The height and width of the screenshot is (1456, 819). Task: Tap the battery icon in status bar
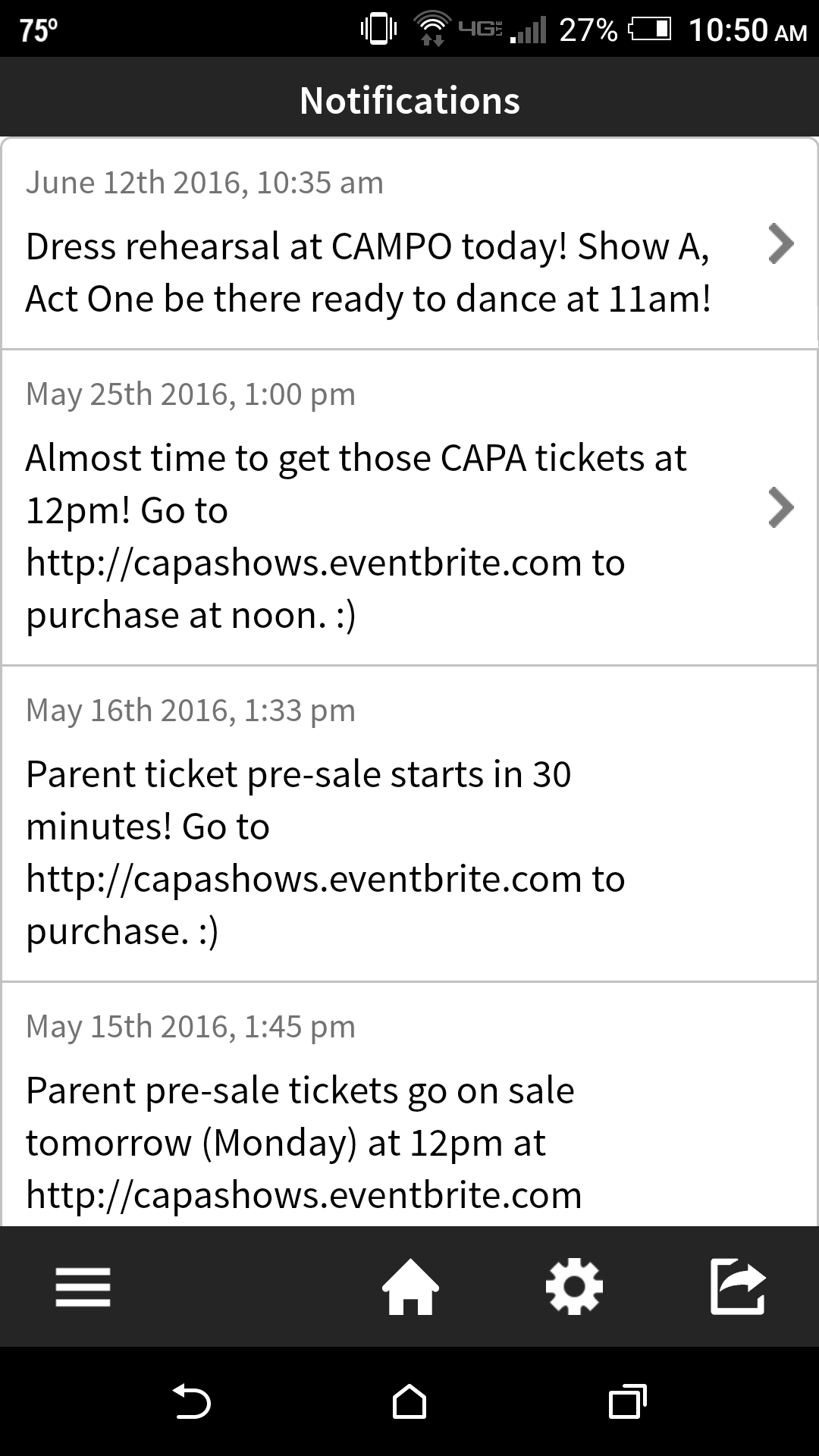[x=649, y=30]
